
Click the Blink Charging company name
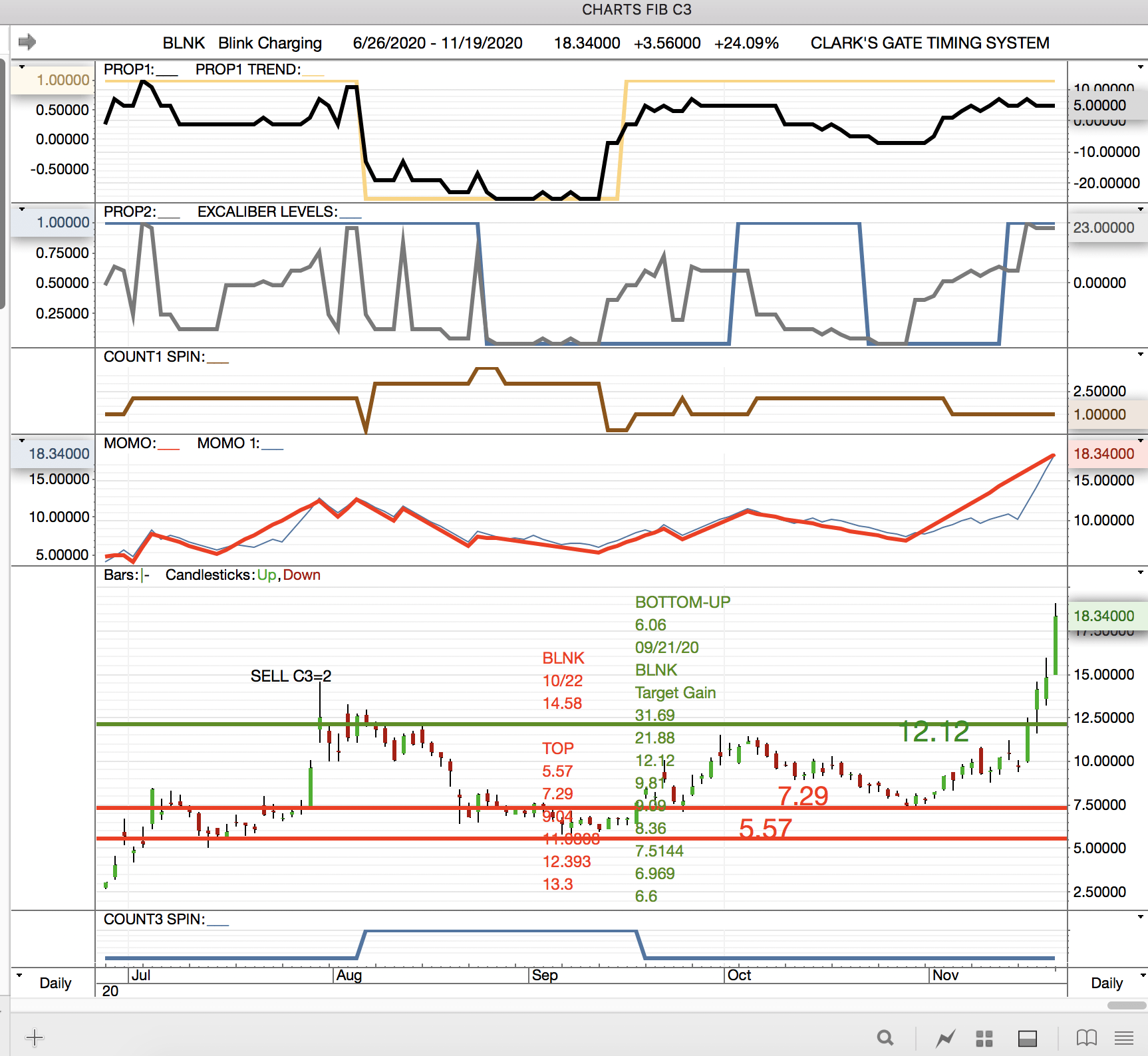270,43
